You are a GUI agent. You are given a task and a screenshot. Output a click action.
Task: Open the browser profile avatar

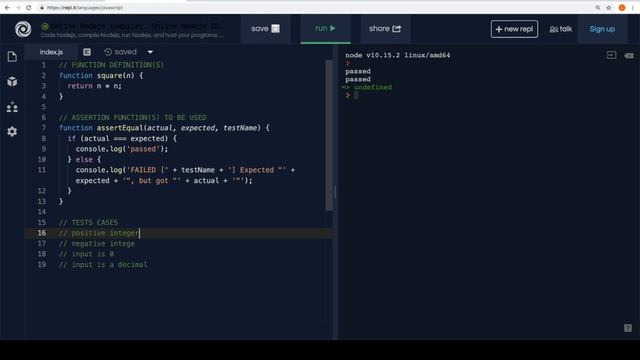pos(622,7)
